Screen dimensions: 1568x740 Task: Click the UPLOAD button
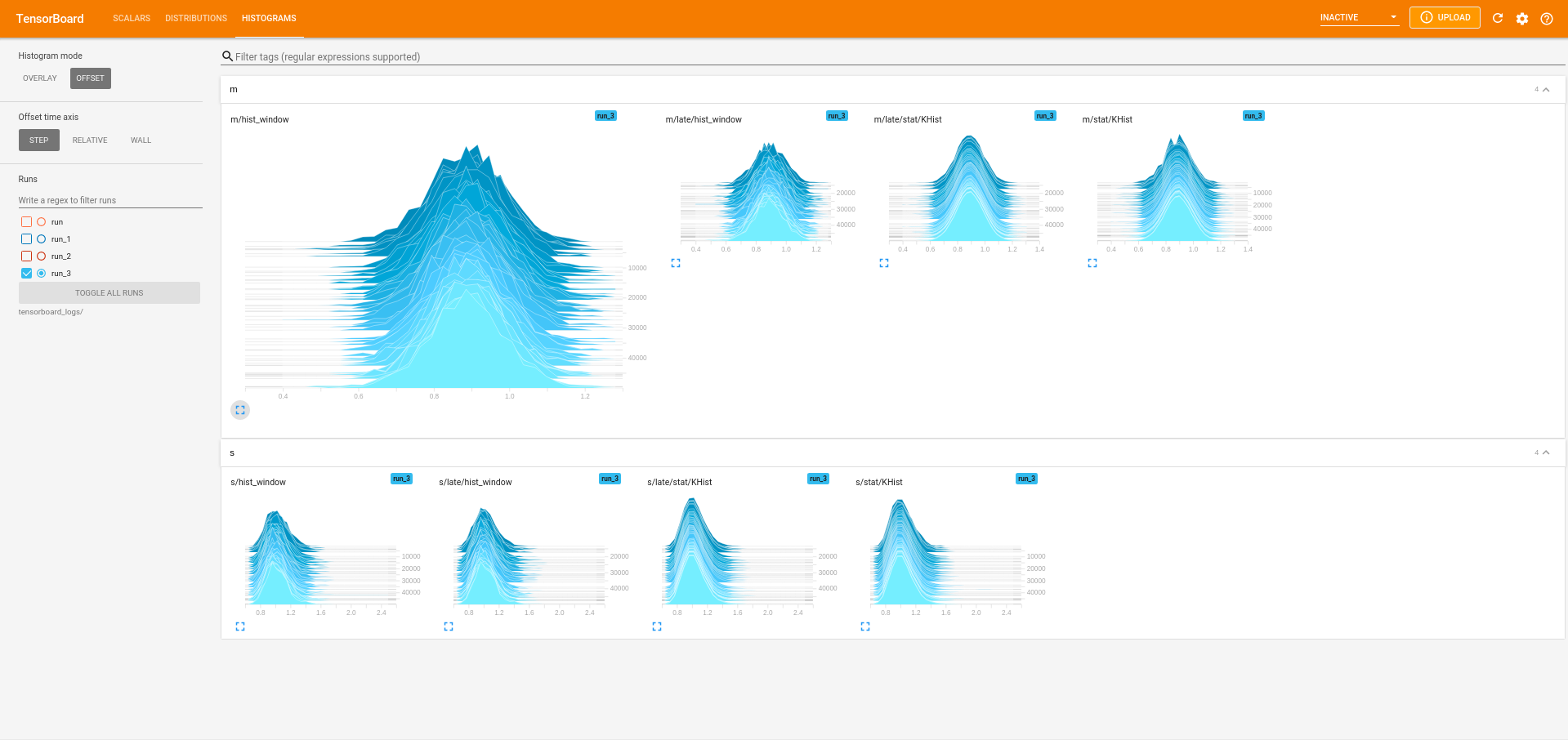point(1445,16)
